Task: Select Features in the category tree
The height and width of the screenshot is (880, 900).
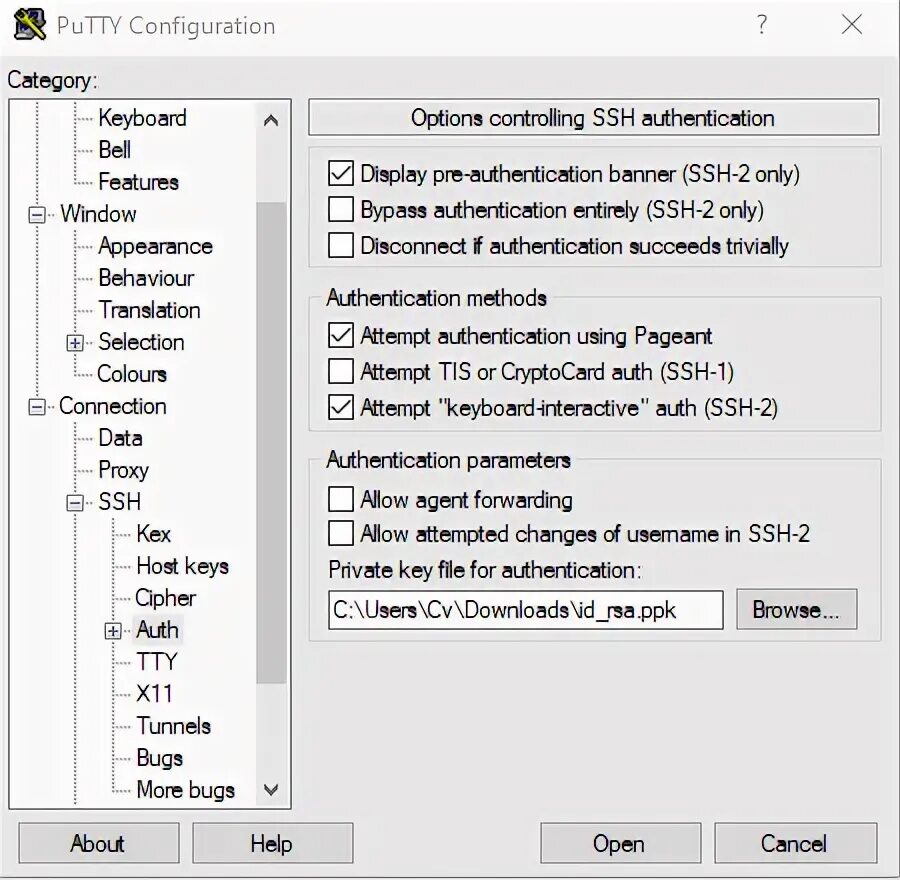Action: pos(138,182)
